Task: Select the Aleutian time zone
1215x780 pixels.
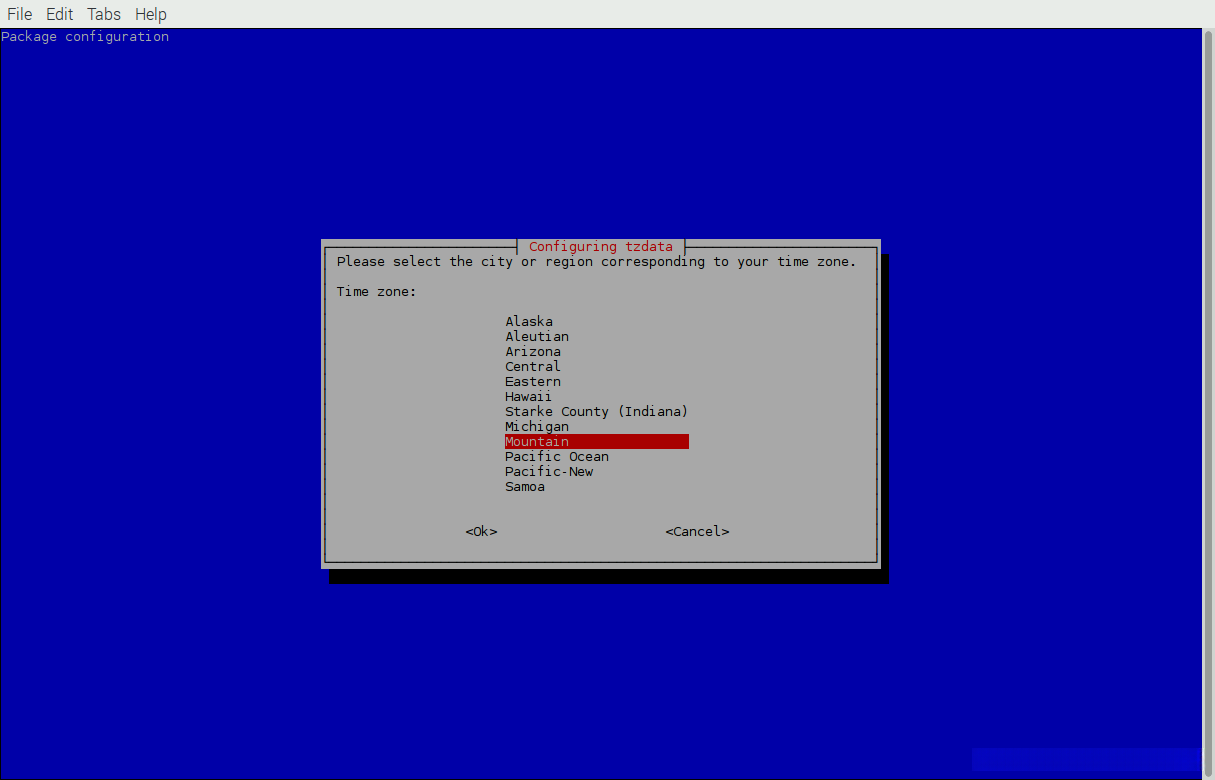Action: pos(537,337)
